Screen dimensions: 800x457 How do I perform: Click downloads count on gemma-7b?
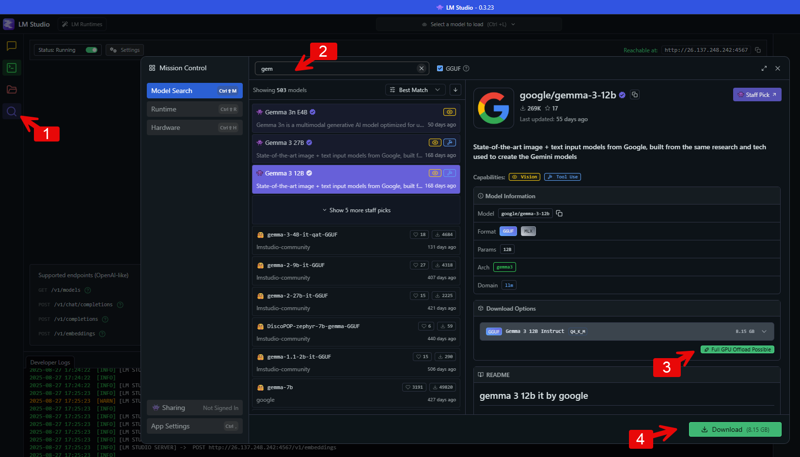point(442,387)
